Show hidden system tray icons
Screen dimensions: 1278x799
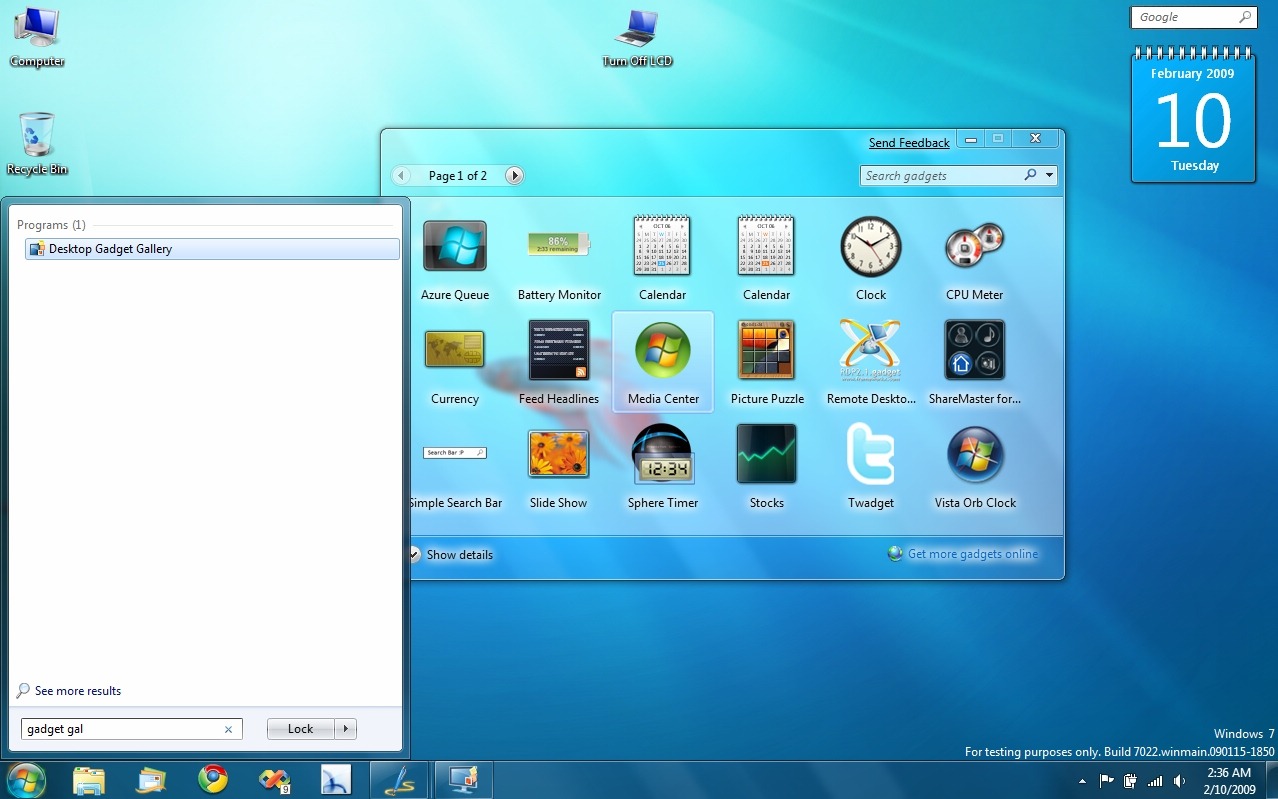coord(1082,780)
